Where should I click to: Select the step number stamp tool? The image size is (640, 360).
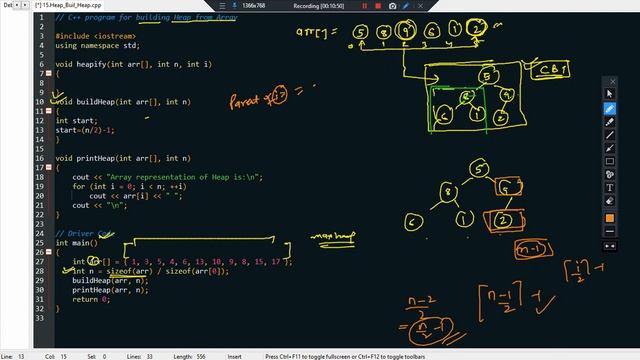[609, 174]
